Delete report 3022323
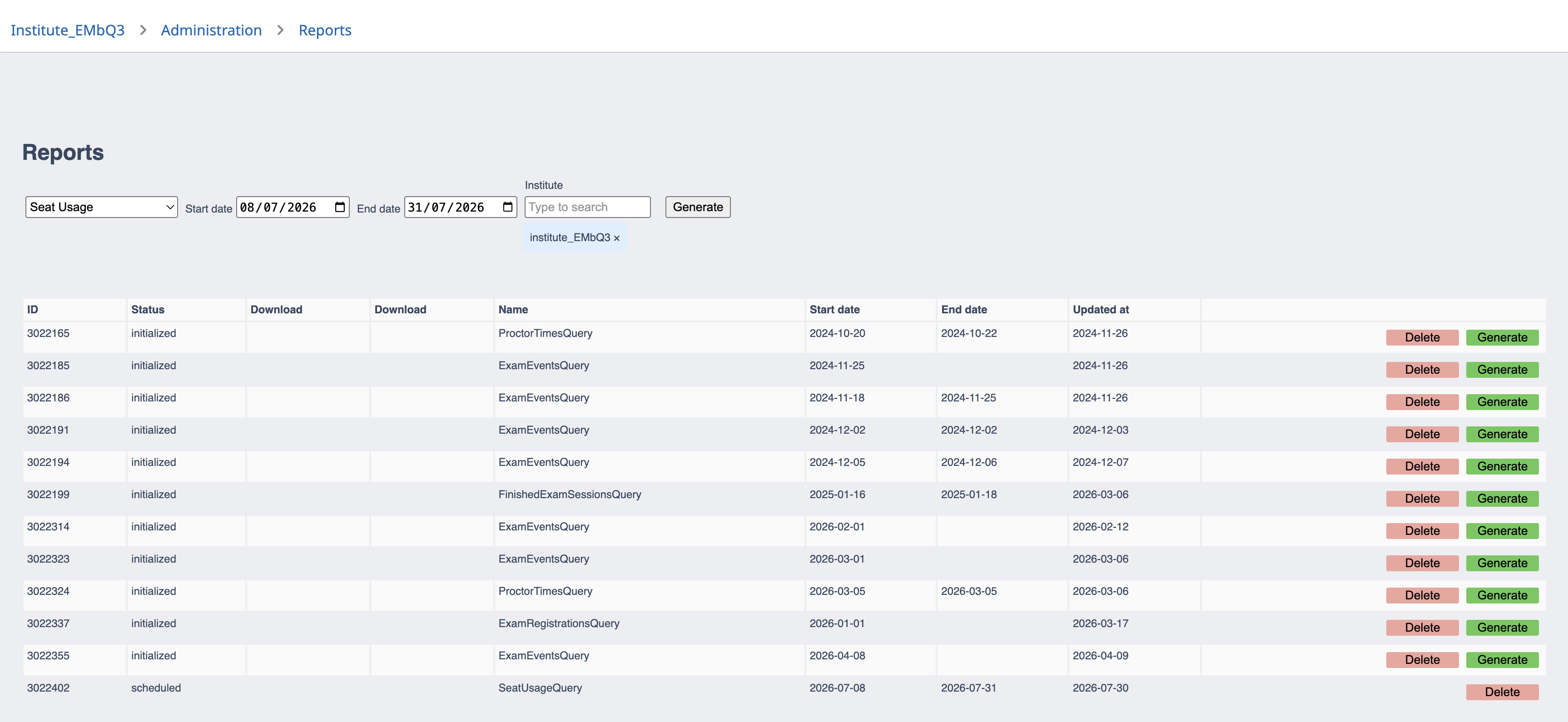This screenshot has width=1568, height=722. point(1422,563)
